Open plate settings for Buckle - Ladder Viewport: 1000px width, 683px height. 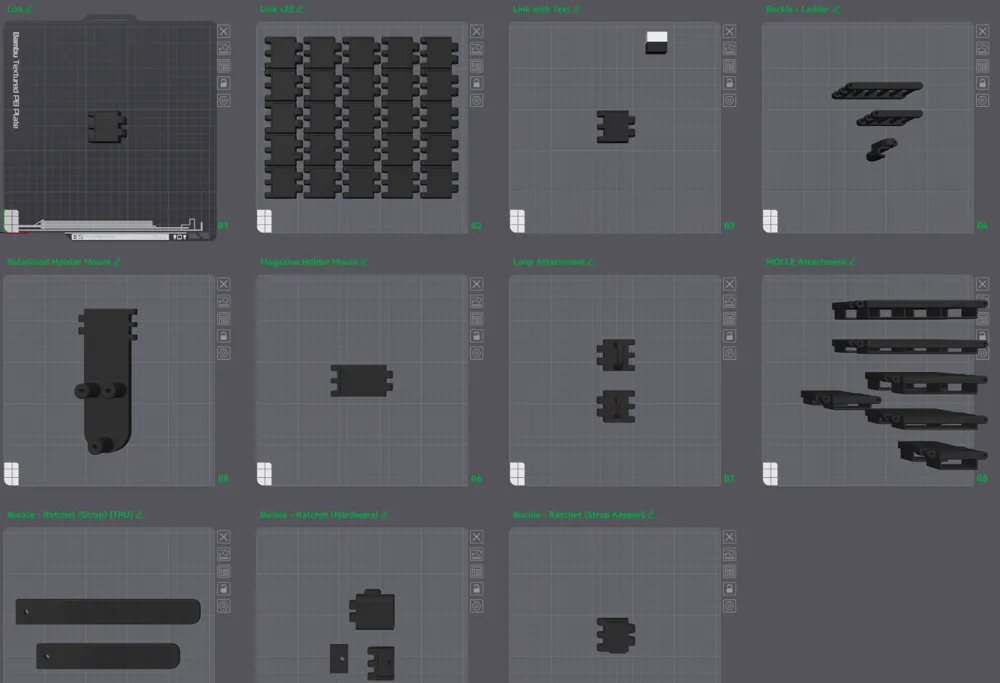click(982, 100)
